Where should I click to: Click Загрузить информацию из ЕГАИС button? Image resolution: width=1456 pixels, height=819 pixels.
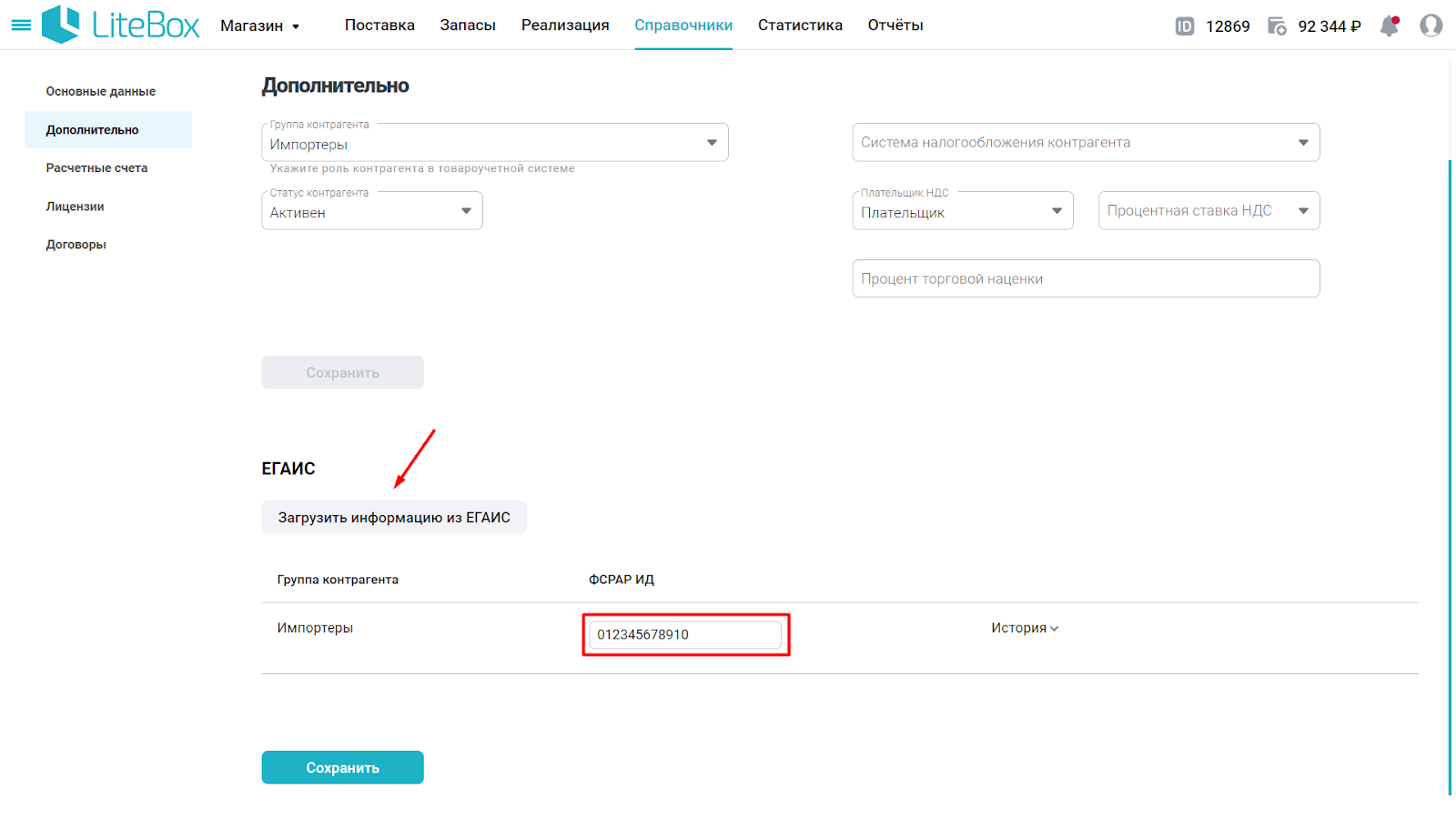(x=394, y=518)
